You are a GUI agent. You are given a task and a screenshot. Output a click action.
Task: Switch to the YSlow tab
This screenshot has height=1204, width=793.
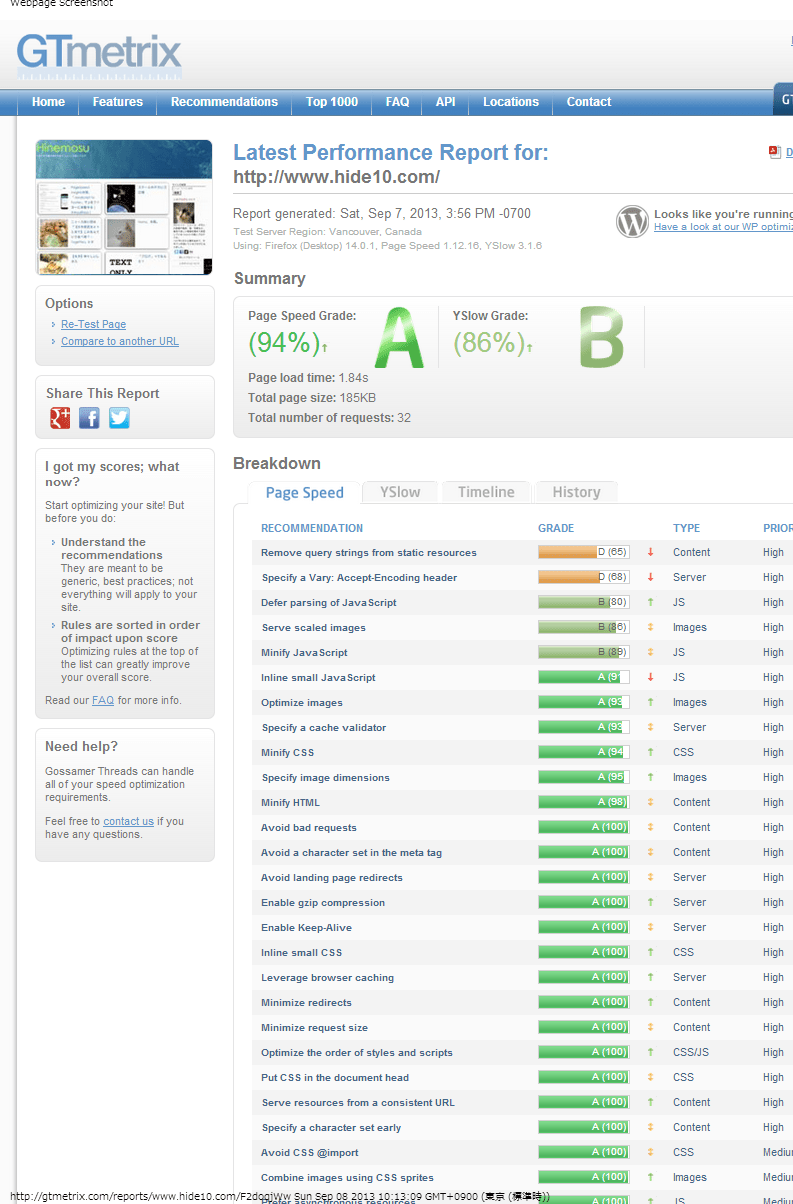tap(400, 492)
